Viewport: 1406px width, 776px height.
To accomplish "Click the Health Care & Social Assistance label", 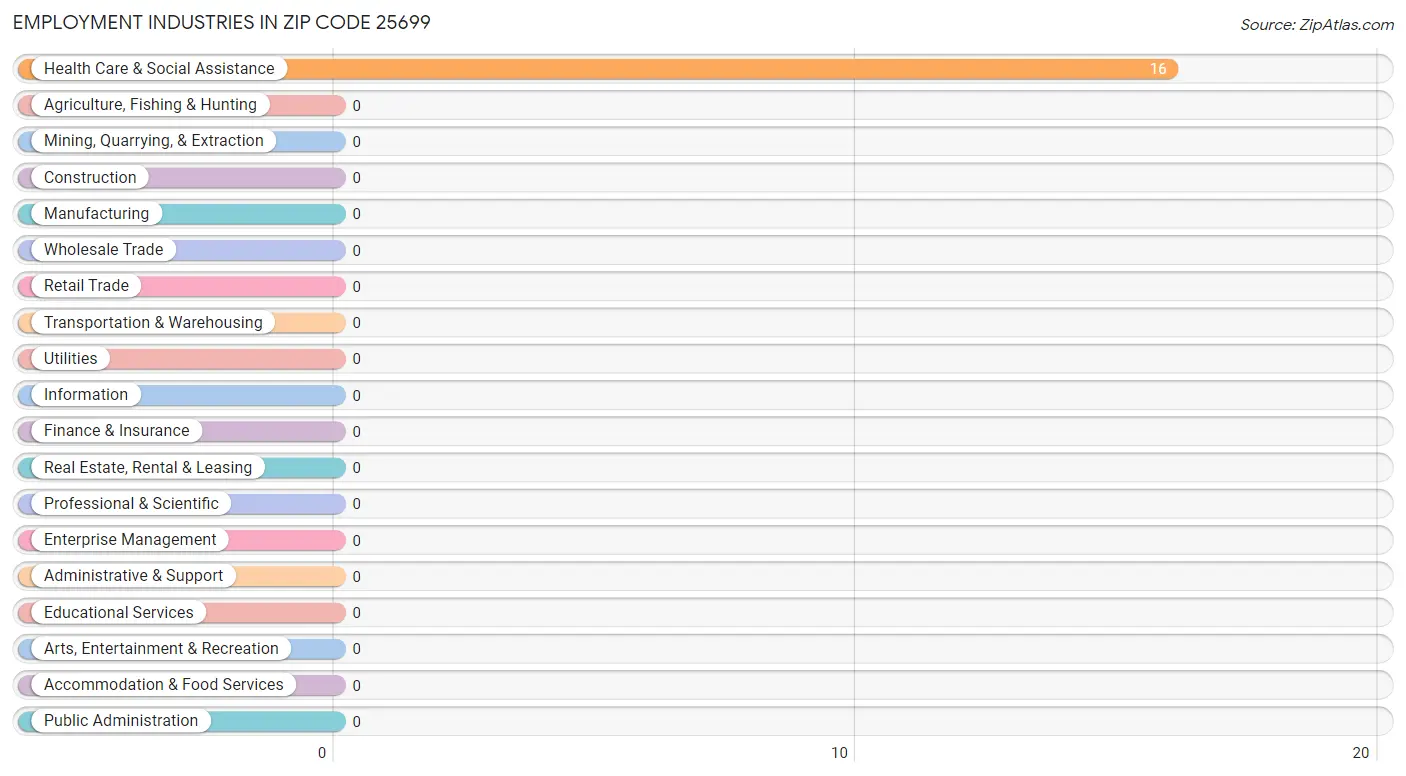I will pyautogui.click(x=159, y=68).
